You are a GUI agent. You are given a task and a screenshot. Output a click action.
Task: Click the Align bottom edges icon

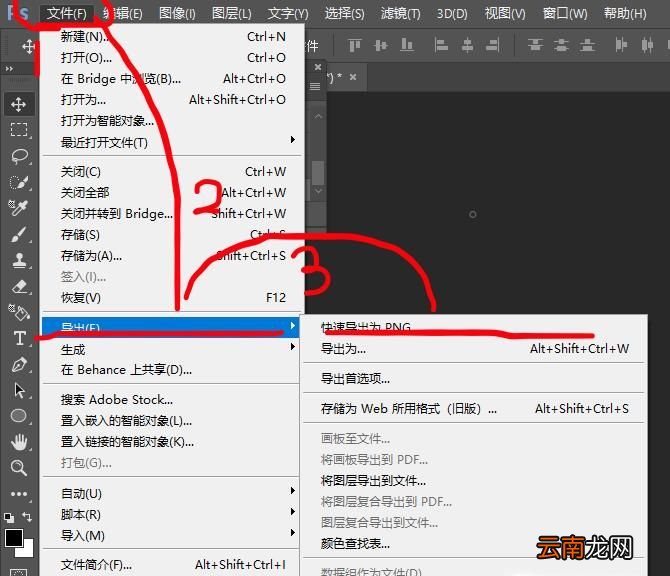pos(407,45)
